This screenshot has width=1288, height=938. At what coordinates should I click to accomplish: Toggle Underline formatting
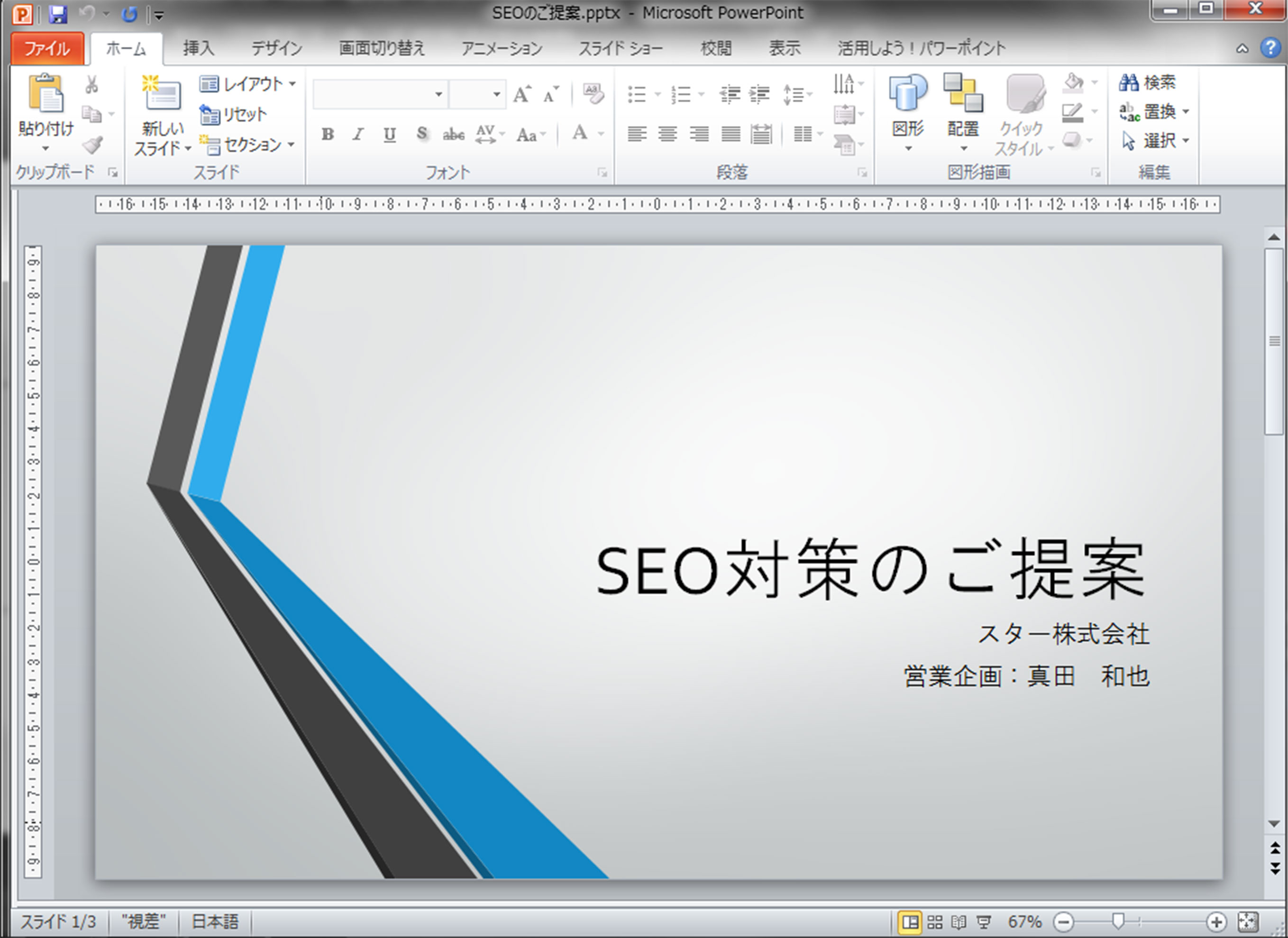pos(390,135)
